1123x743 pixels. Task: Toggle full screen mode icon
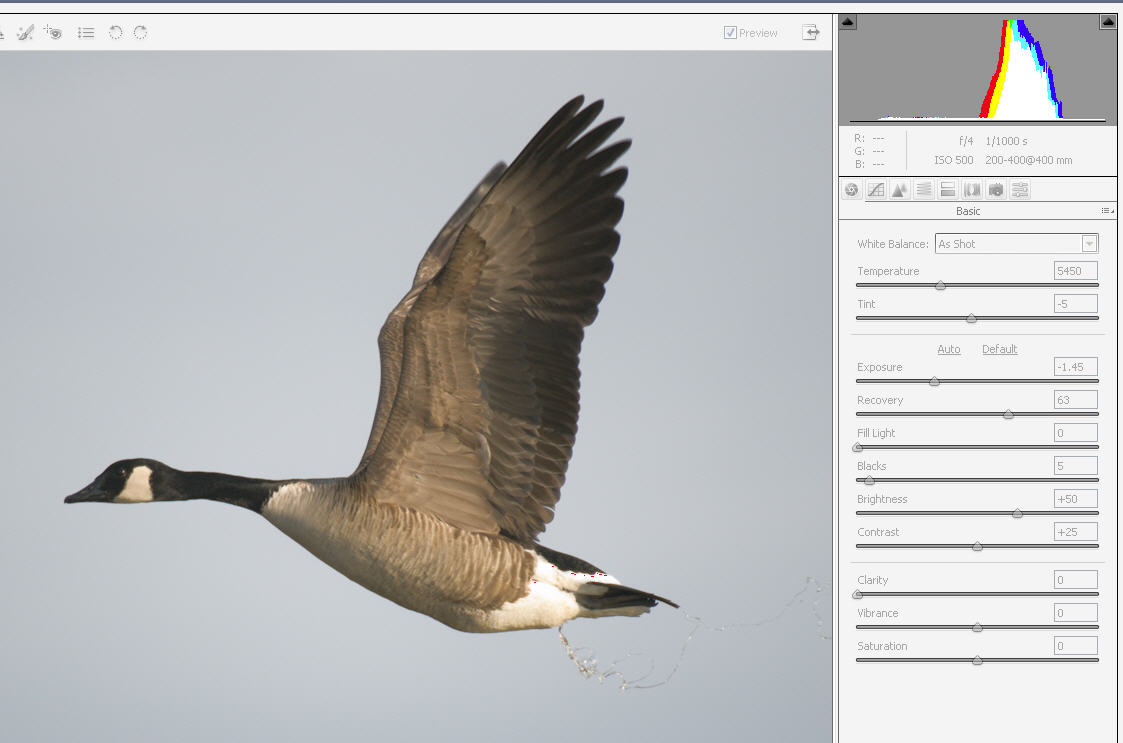[811, 33]
